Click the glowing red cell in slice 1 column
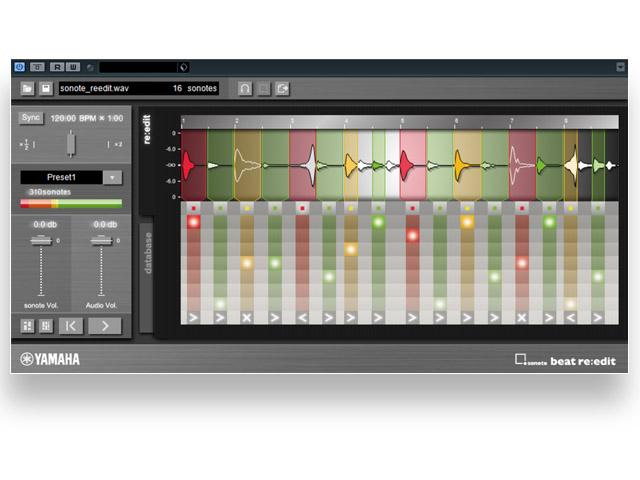Viewport: 640px width, 480px height. click(x=193, y=222)
